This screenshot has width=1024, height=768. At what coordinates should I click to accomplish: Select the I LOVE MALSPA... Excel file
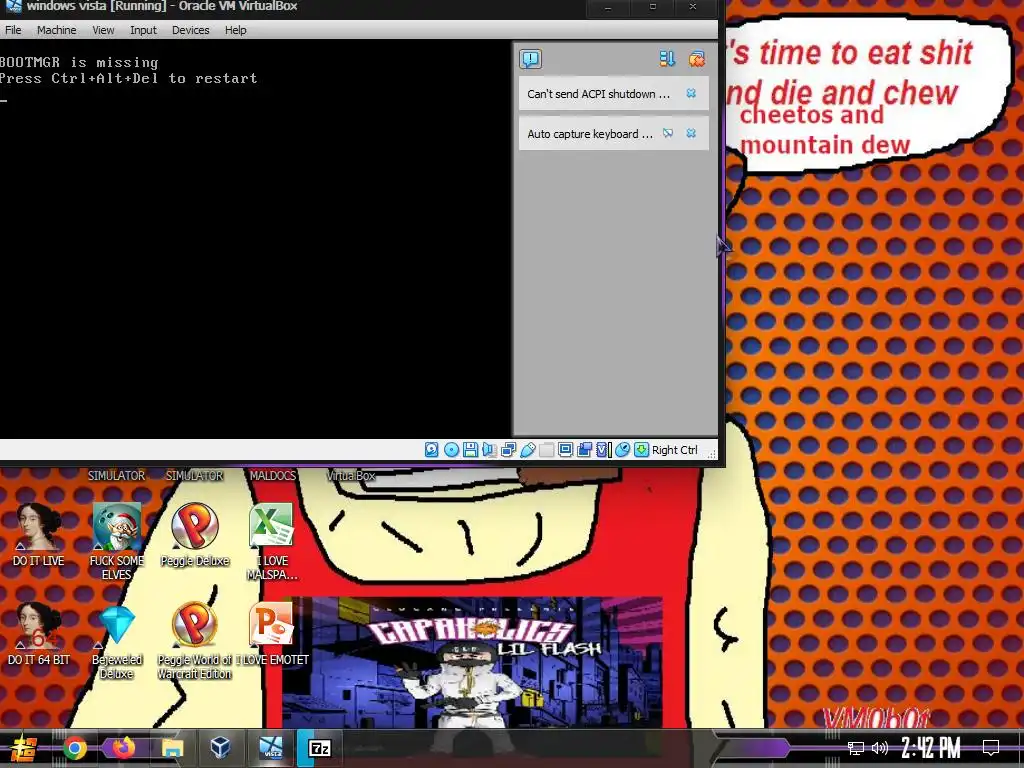pos(272,541)
